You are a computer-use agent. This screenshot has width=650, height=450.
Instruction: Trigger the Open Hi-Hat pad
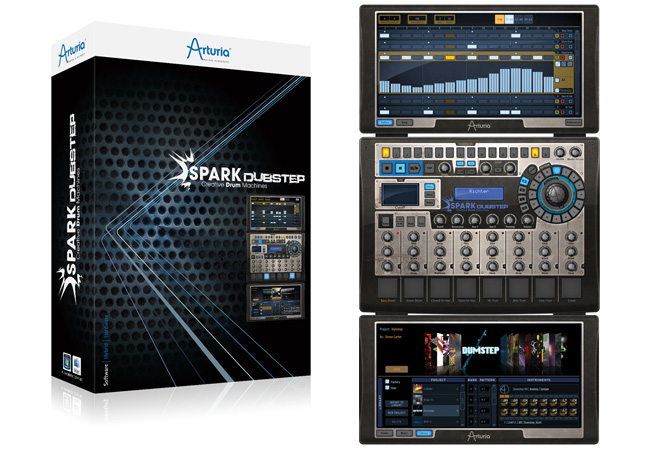466,288
